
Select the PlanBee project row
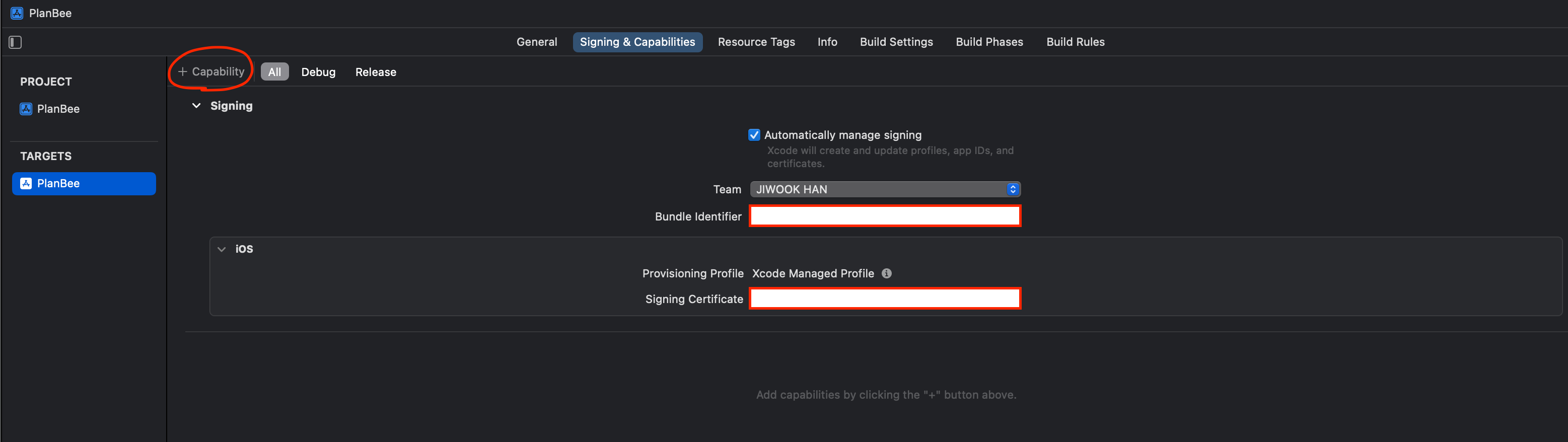[84, 109]
